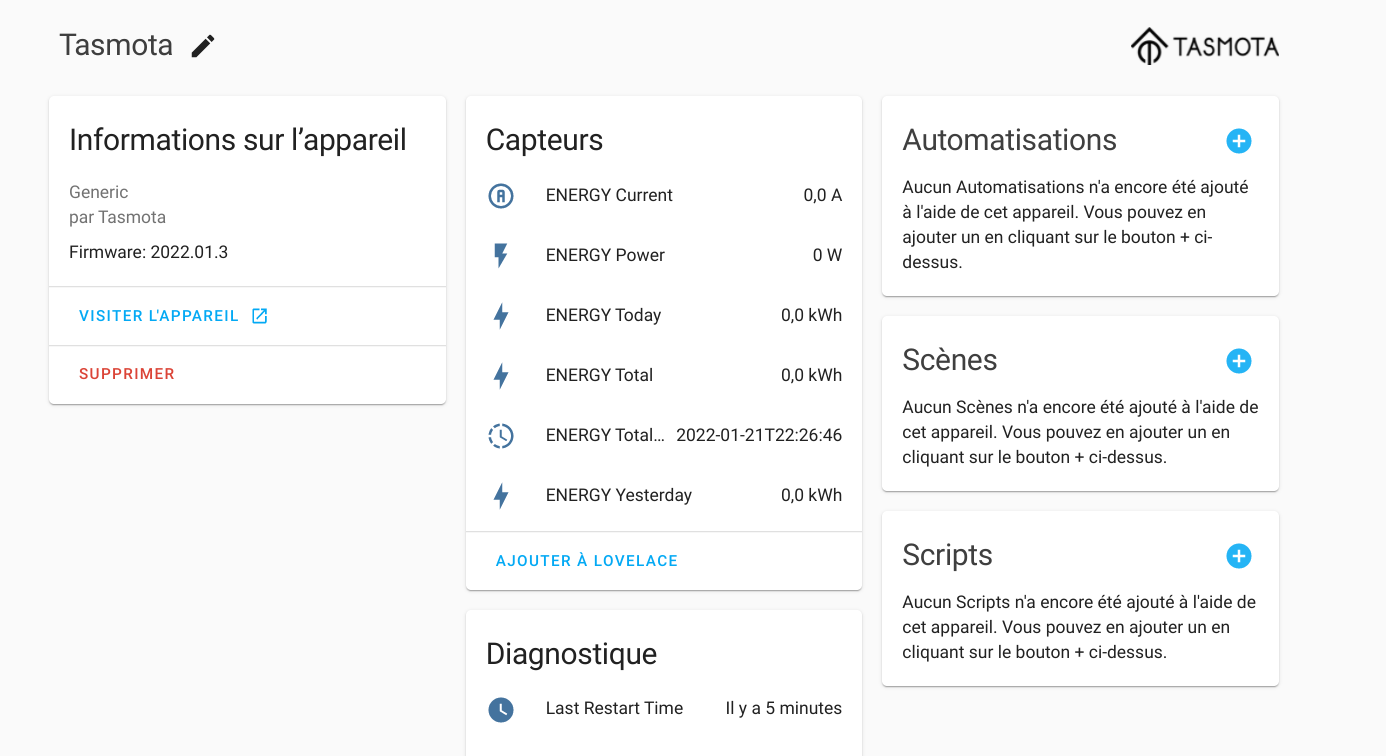Click the 0,0 kWh value for ENERGY Yesterday

pyautogui.click(x=811, y=495)
